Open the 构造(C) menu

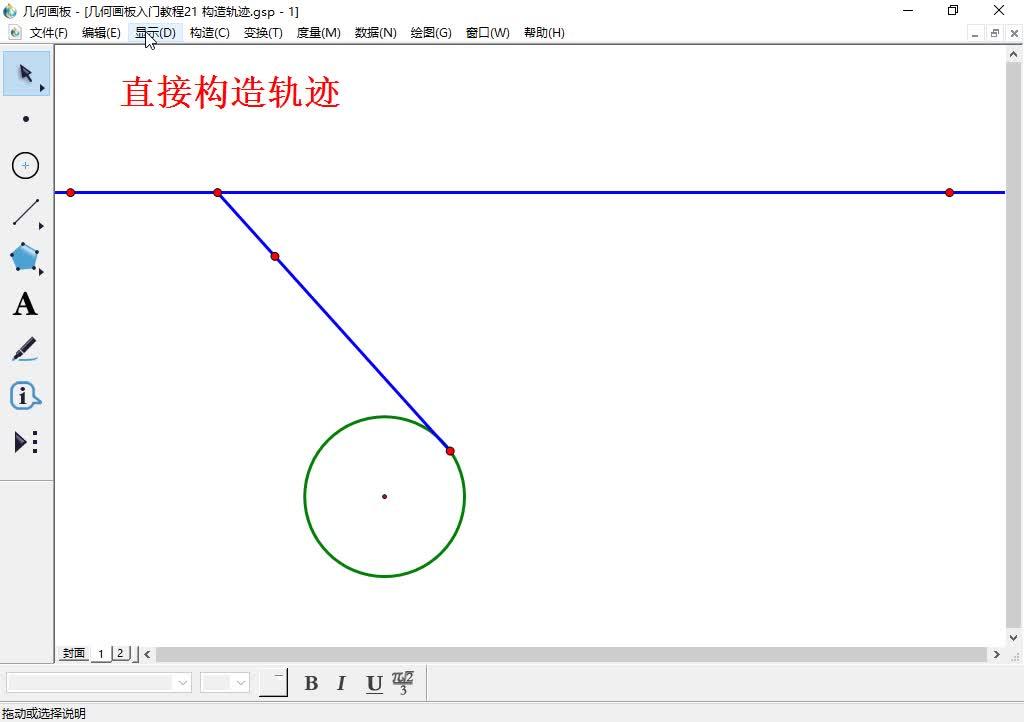point(210,33)
